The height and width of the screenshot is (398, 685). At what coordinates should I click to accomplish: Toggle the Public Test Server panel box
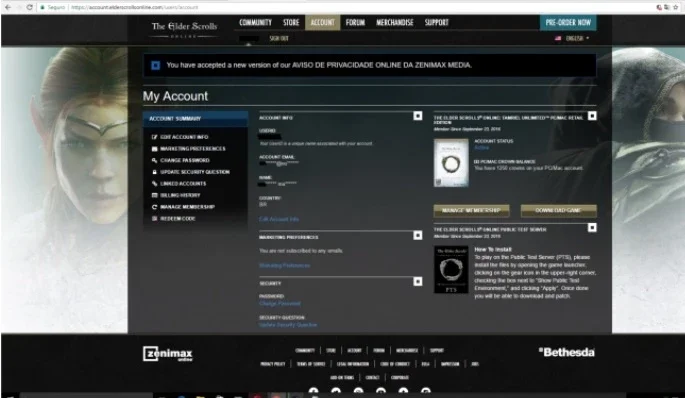592,228
